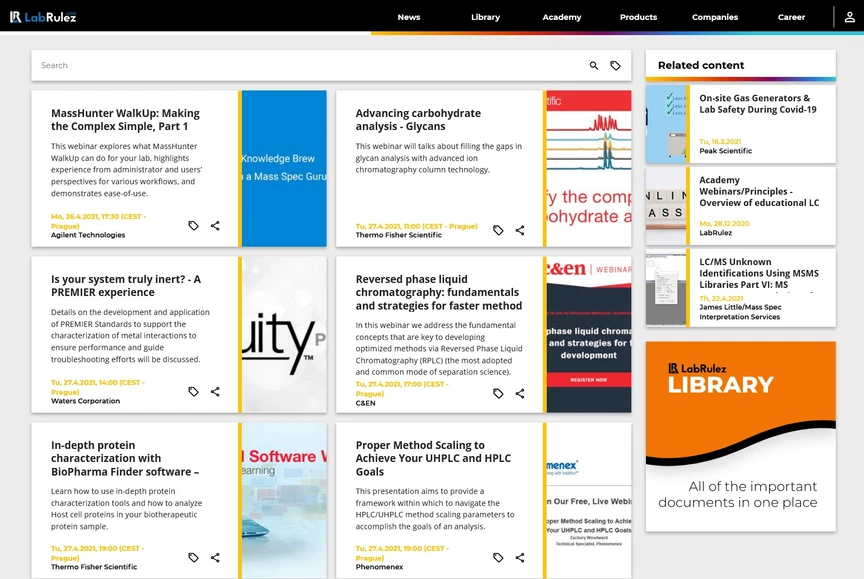Open the LabRulez Library orange banner
The height and width of the screenshot is (579, 864).
(x=741, y=436)
